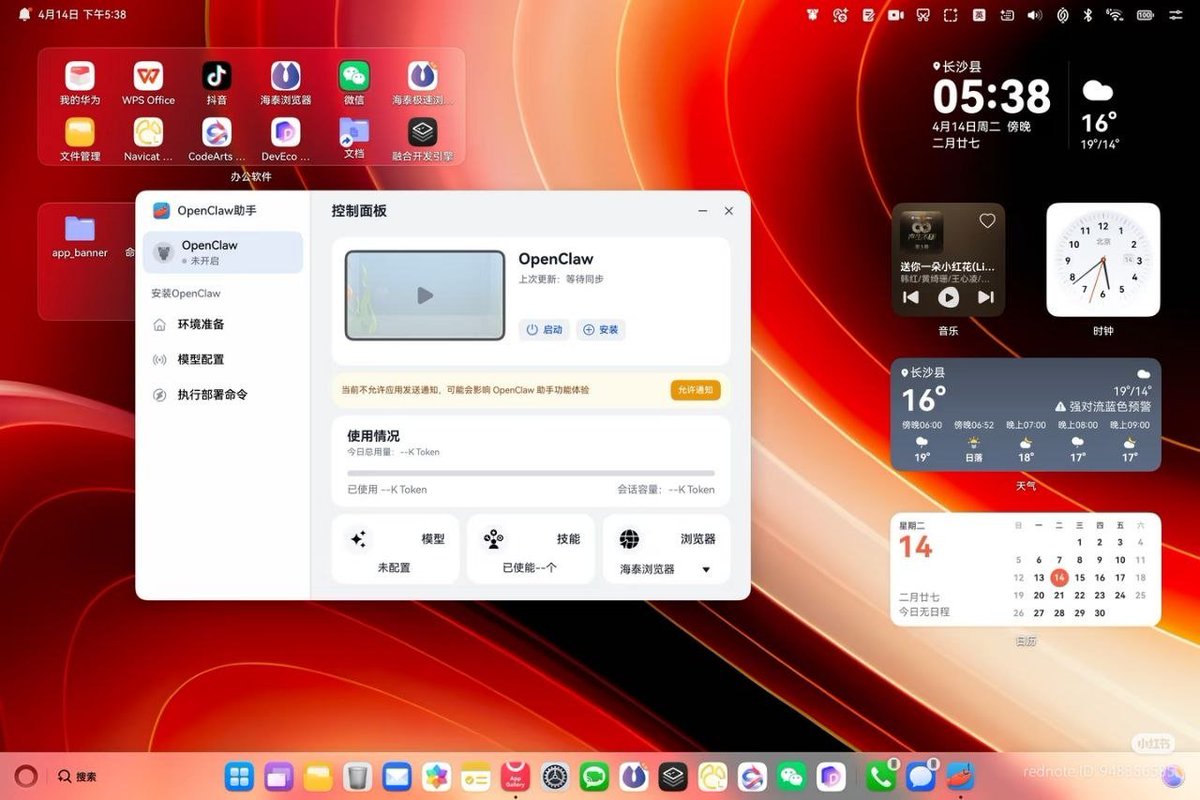Open AppGallery in the dock

[x=515, y=776]
